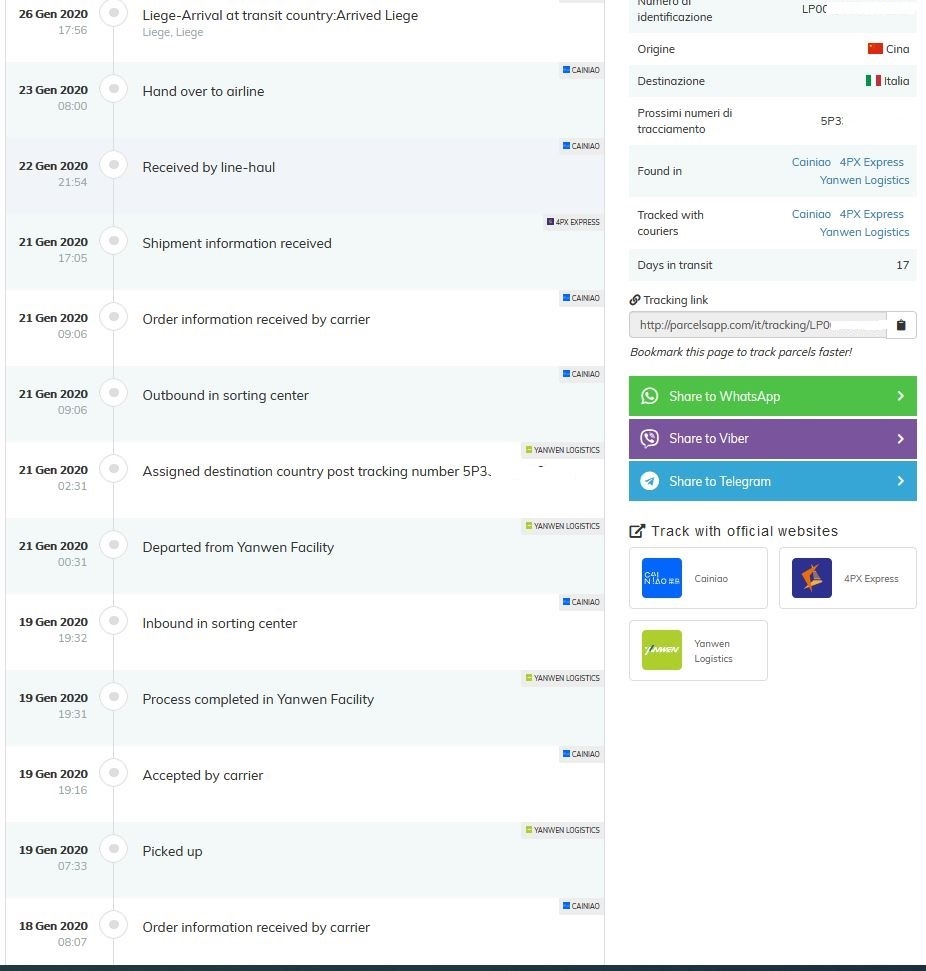
Task: Click the Telegram logo icon
Action: pyautogui.click(x=649, y=481)
